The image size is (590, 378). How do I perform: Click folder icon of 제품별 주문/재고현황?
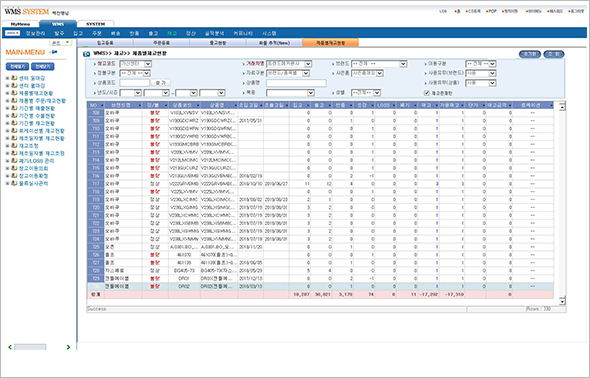[14, 100]
